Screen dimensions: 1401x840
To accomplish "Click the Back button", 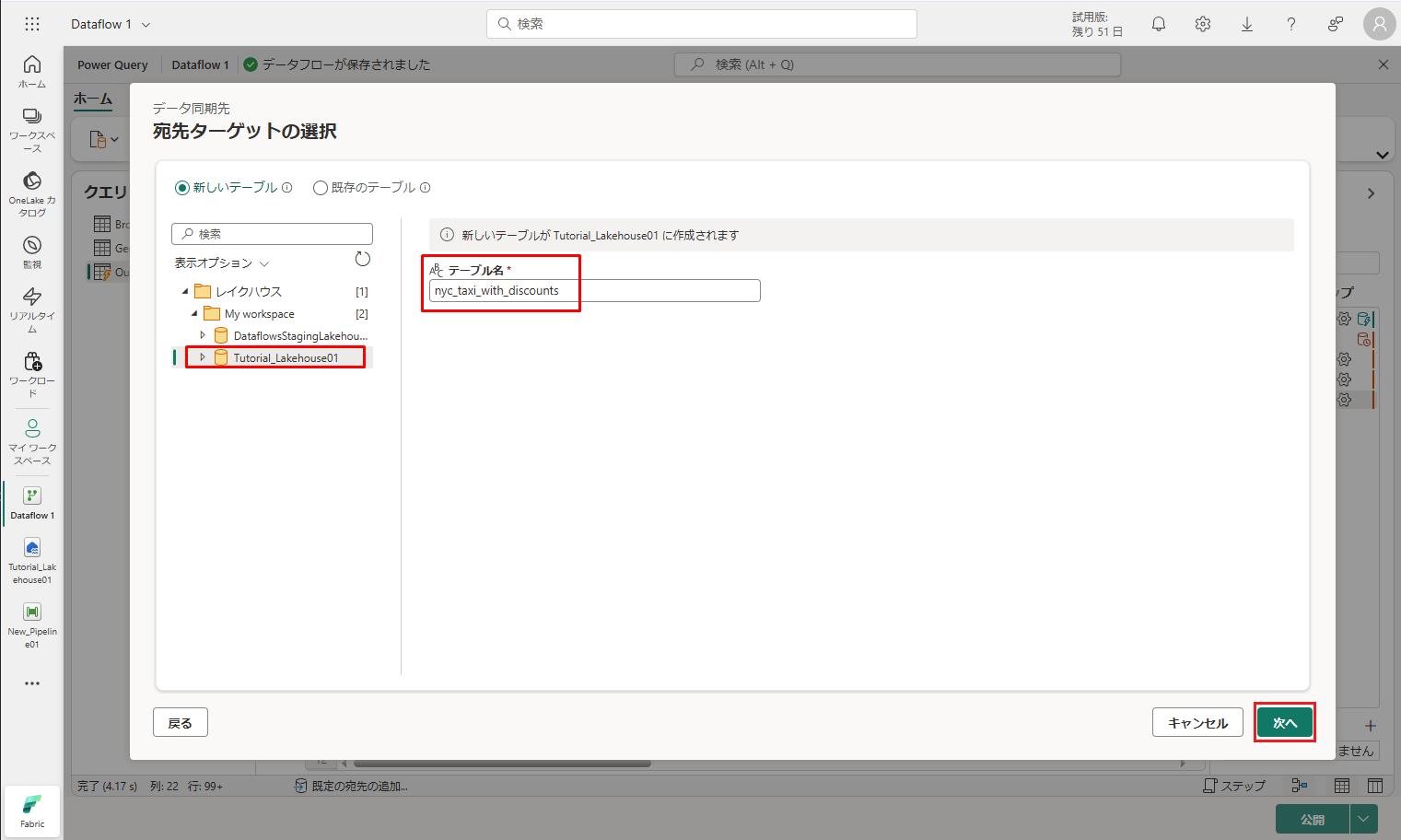I will 181,723.
